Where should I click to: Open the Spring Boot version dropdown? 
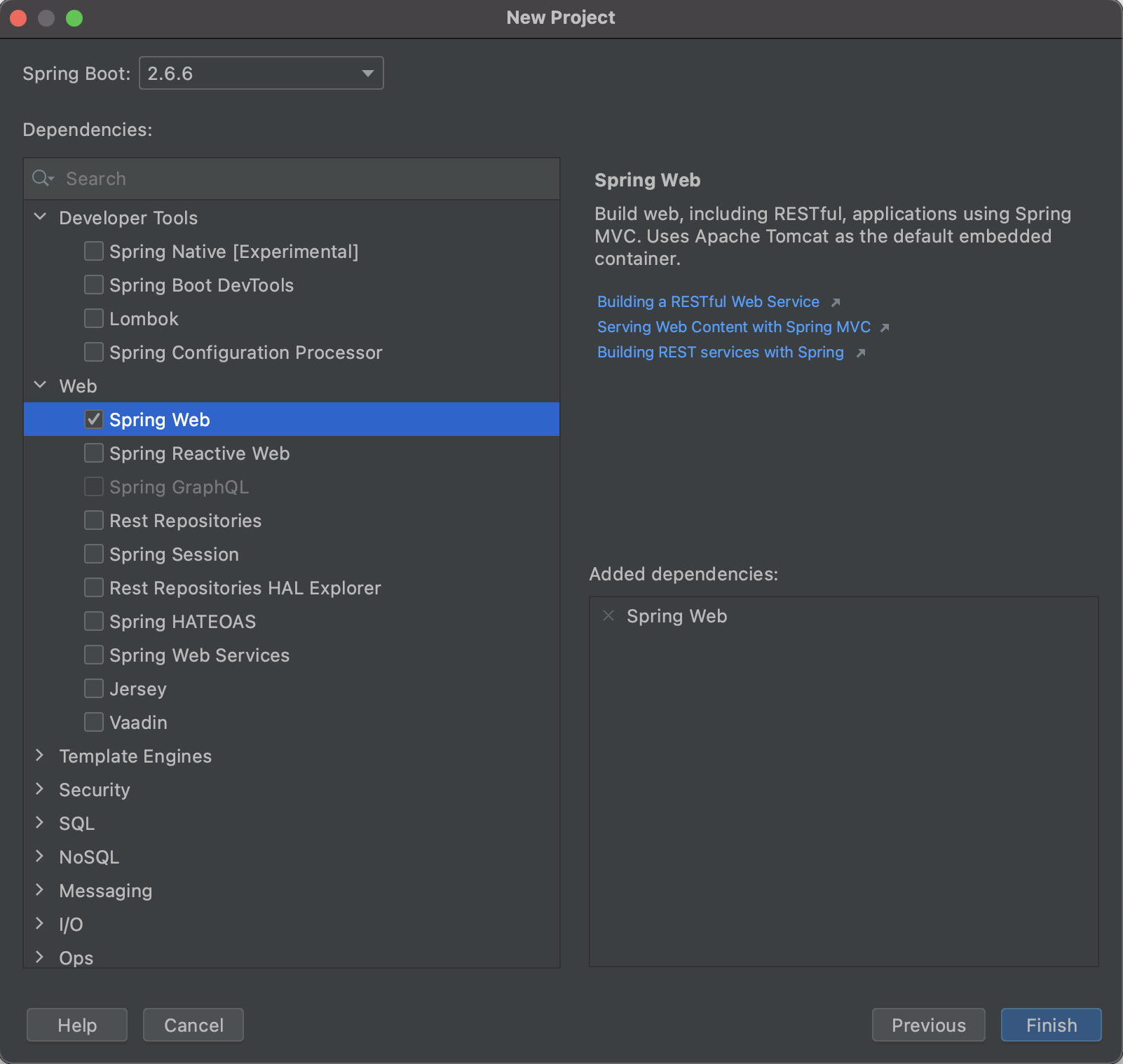click(261, 73)
